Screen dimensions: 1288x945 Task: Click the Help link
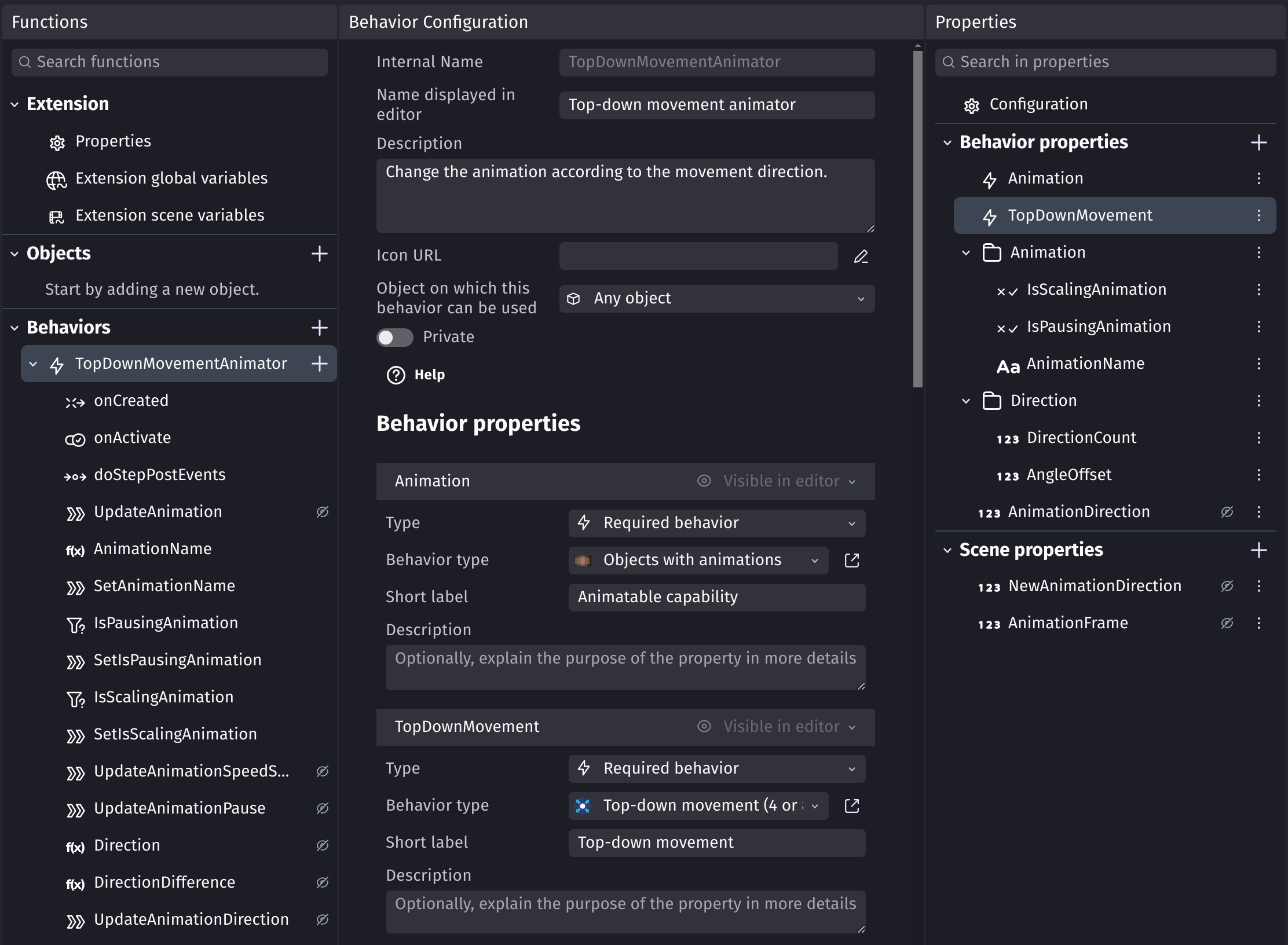click(x=429, y=375)
